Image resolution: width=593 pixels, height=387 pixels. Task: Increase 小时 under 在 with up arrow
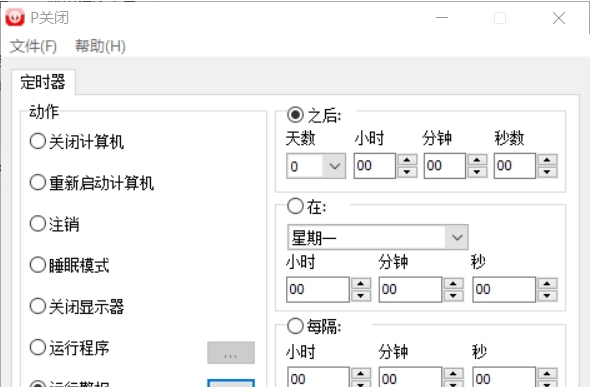(361, 283)
